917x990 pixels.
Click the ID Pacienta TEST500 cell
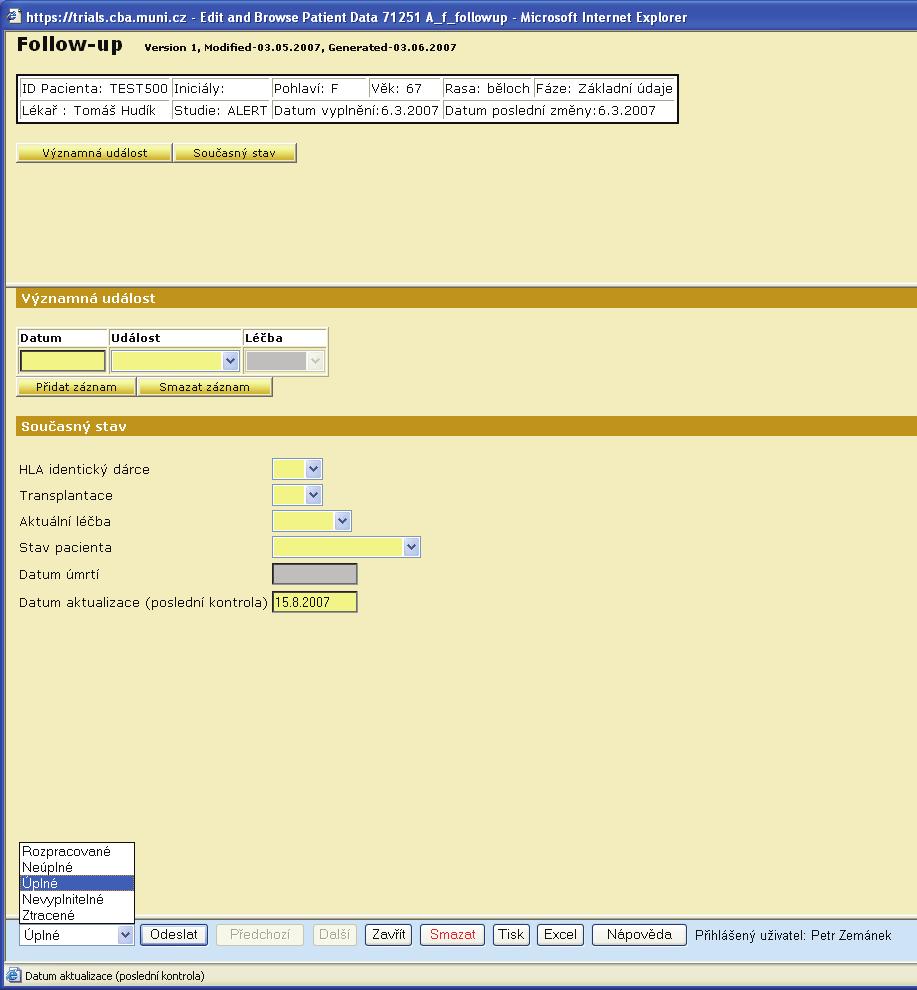point(95,88)
